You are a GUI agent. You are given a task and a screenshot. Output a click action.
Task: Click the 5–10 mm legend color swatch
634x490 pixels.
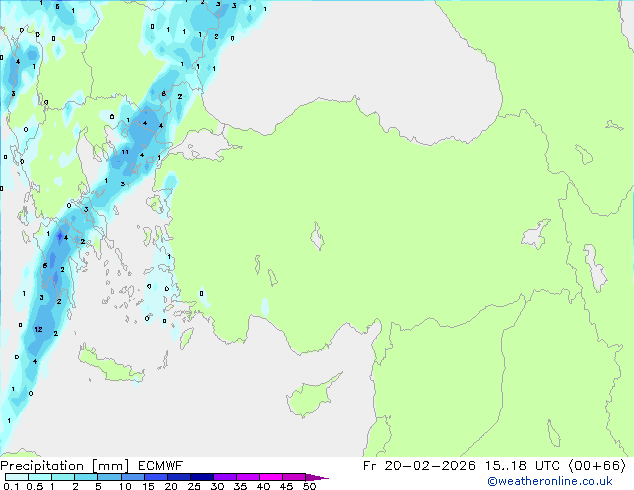(109, 477)
